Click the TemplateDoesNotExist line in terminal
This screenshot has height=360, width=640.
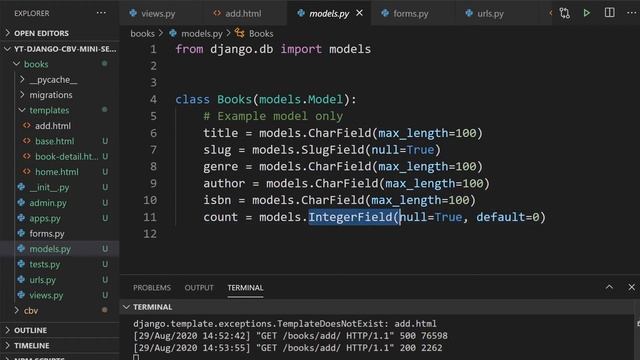[284, 324]
